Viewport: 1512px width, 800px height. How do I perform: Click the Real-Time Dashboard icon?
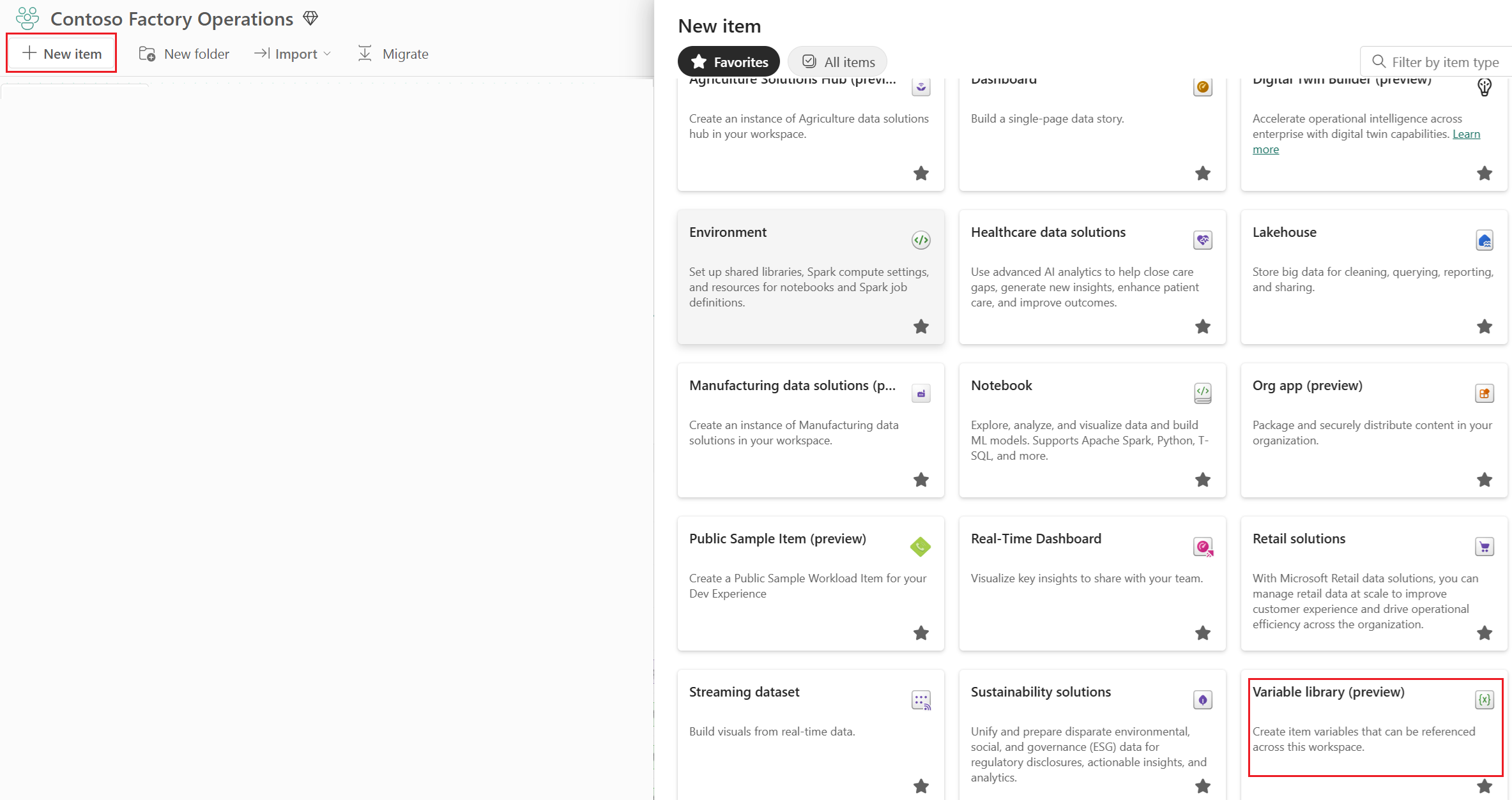click(1202, 547)
